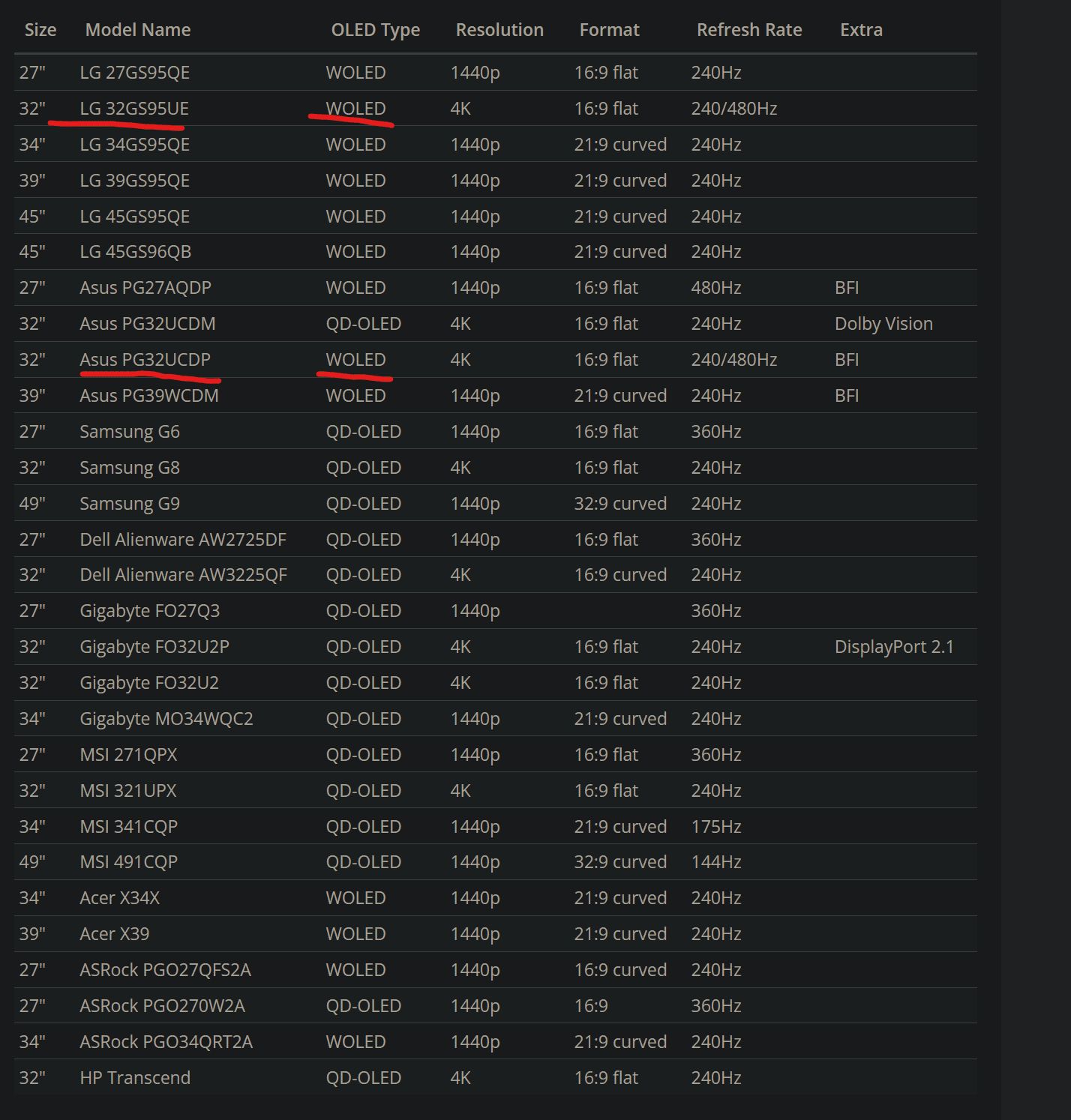Select the Gigabyte FO32U2P model name
This screenshot has width=1071, height=1120.
pyautogui.click(x=154, y=647)
